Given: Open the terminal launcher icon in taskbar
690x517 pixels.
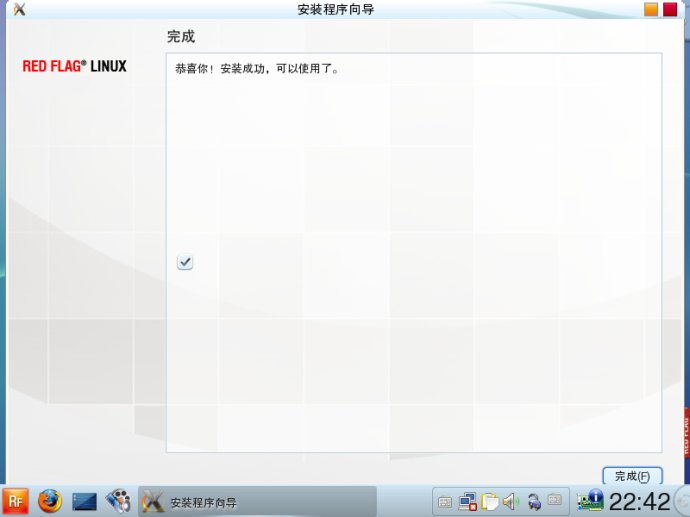Looking at the screenshot, I should point(84,501).
